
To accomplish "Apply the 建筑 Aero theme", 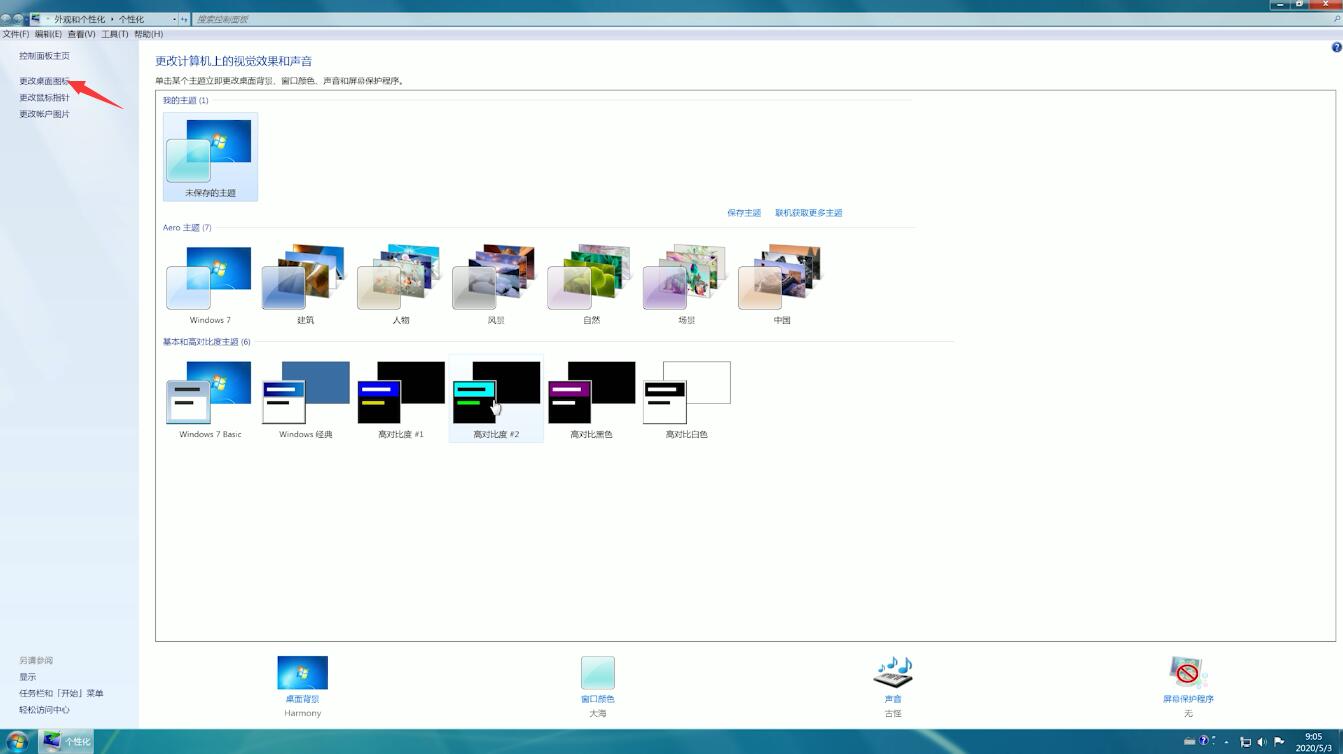I will [x=305, y=284].
